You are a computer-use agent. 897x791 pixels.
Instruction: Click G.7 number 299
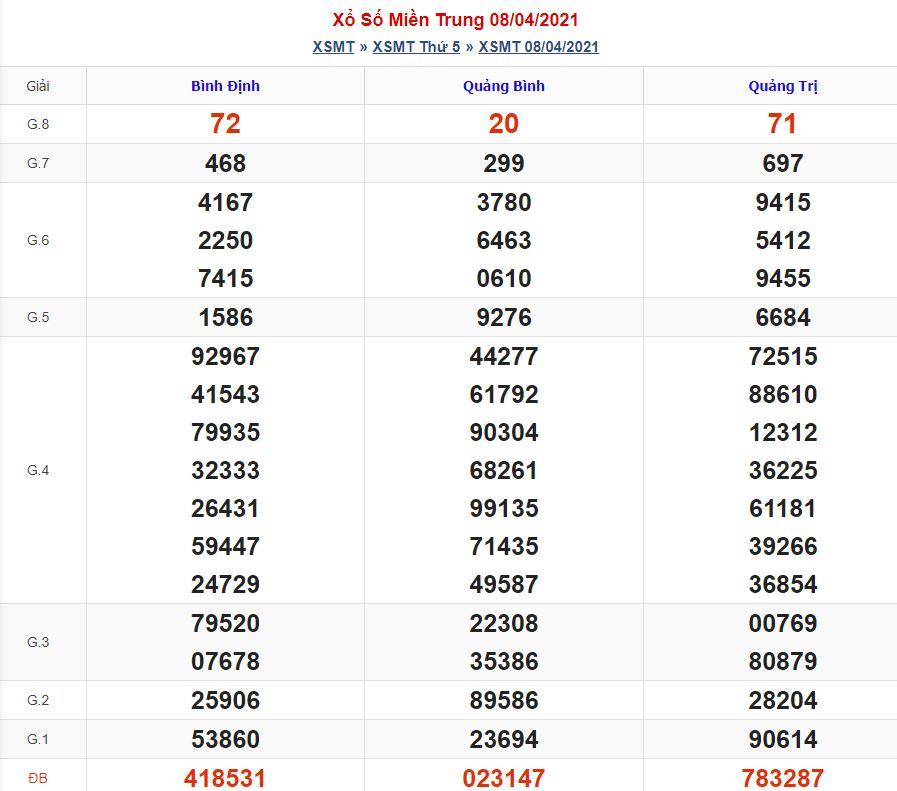pyautogui.click(x=504, y=164)
